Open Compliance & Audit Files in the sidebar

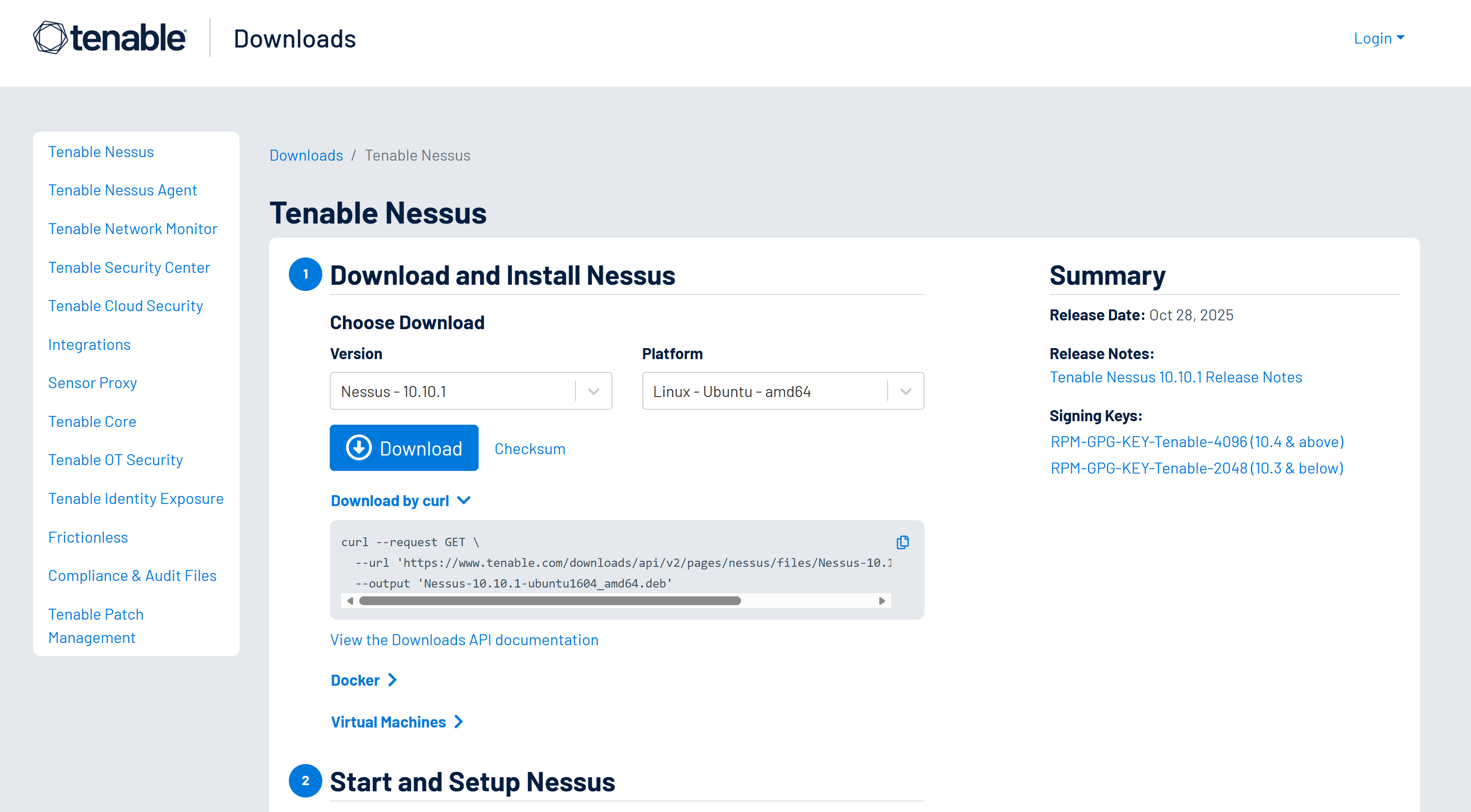132,576
